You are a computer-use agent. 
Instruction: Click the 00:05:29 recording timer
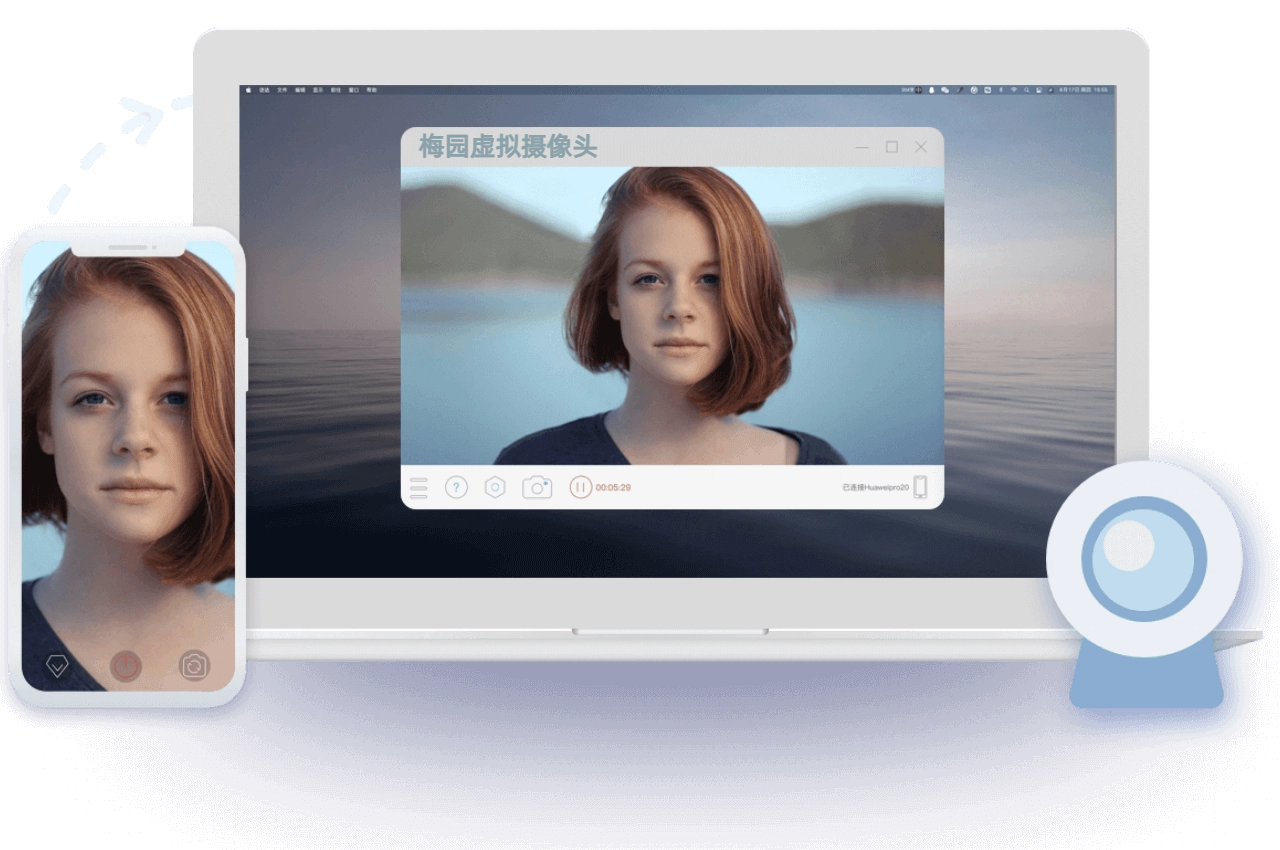click(x=613, y=488)
